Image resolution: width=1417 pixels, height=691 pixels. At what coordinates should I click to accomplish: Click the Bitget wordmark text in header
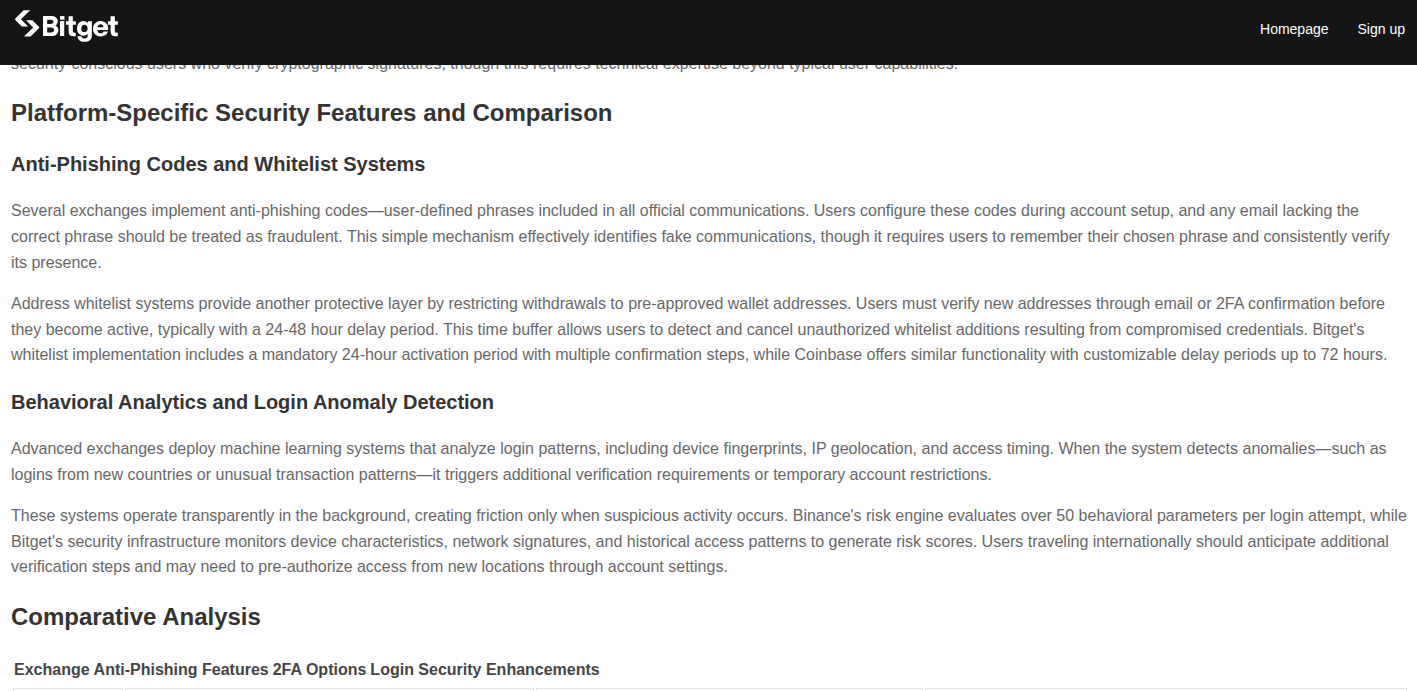tap(81, 27)
